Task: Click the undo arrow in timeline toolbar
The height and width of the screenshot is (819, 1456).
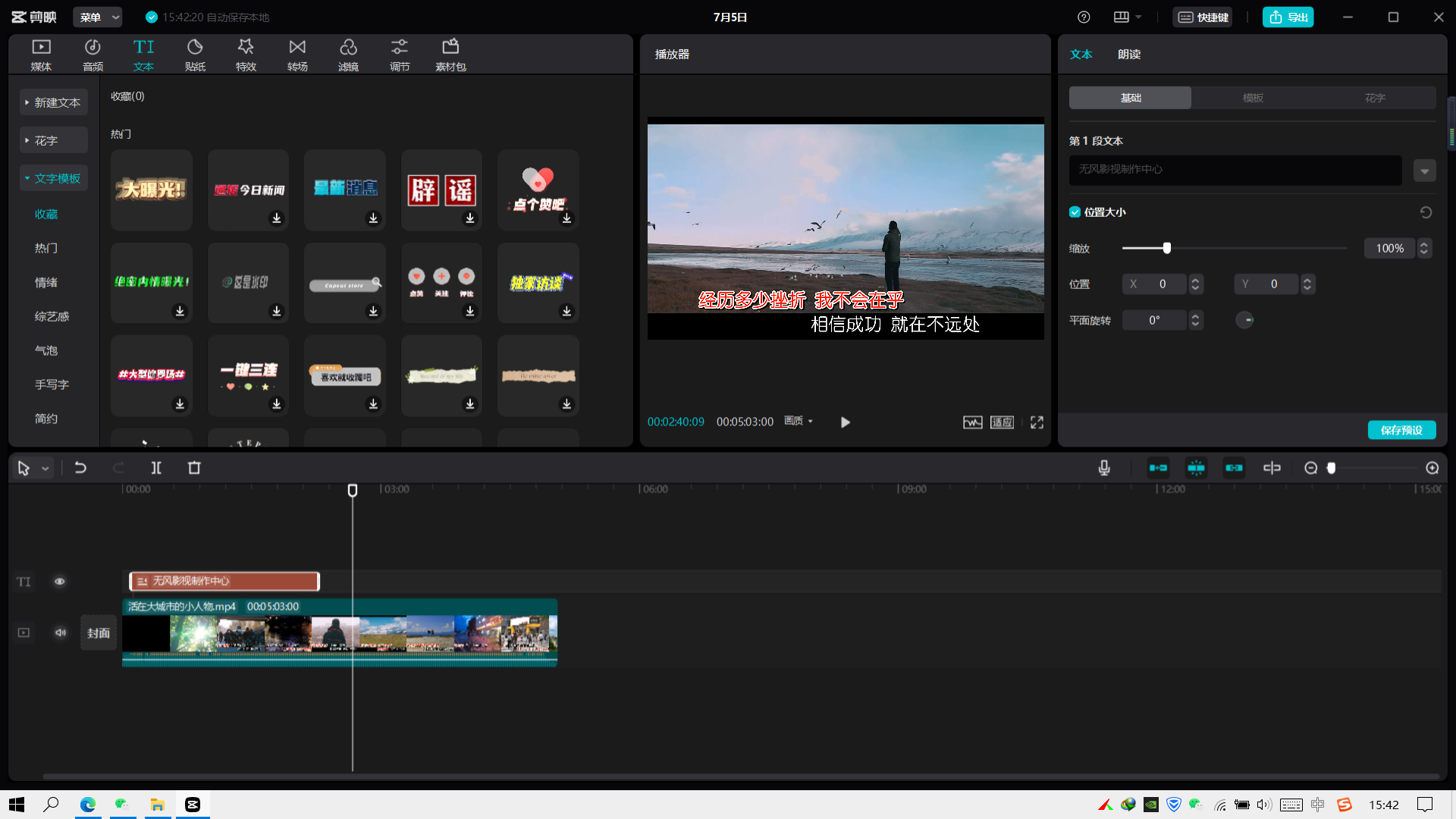Action: [80, 468]
